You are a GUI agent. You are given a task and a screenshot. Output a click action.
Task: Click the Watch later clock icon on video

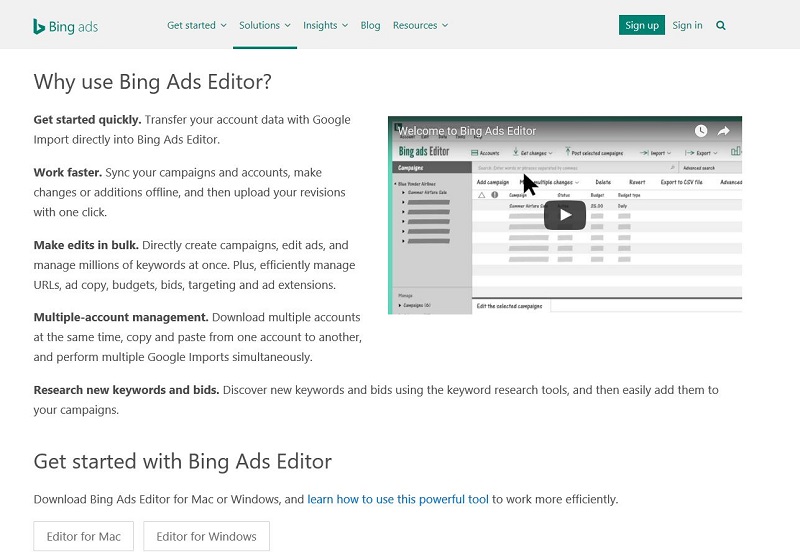coord(701,131)
